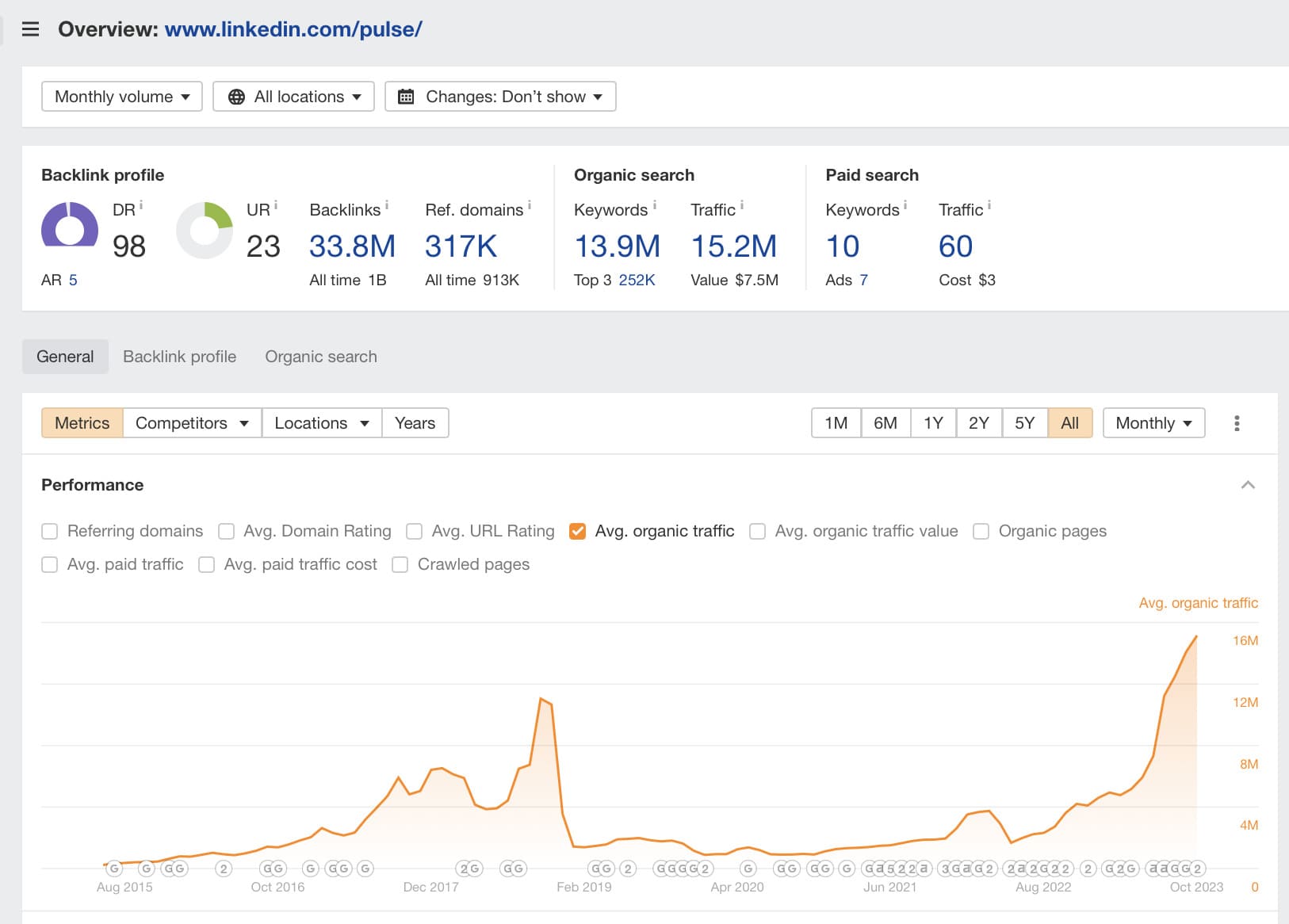Open the Changes: Don't show dropdown
The height and width of the screenshot is (924, 1289).
tap(500, 97)
